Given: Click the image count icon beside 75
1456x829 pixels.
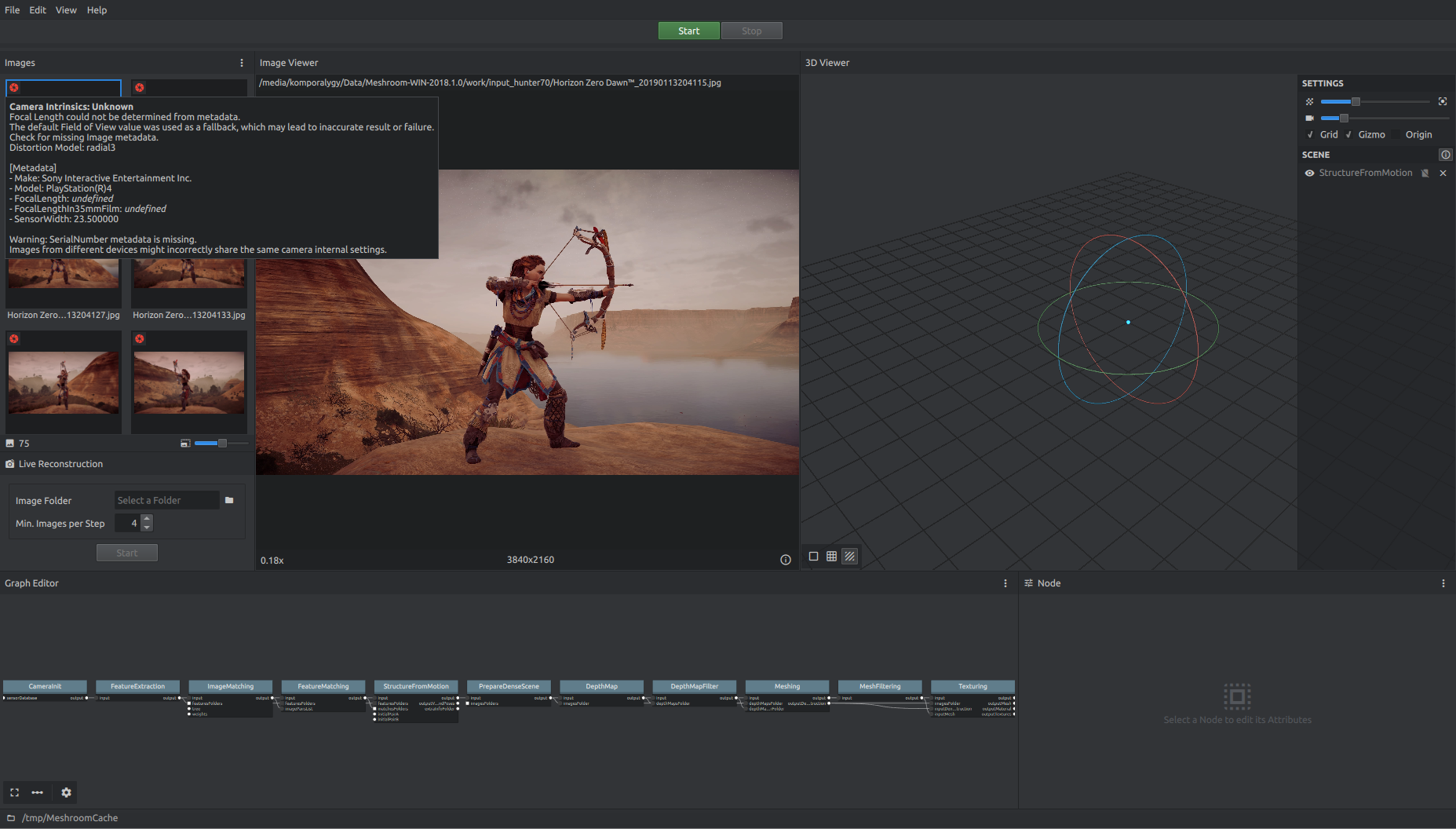Looking at the screenshot, I should click(x=11, y=444).
